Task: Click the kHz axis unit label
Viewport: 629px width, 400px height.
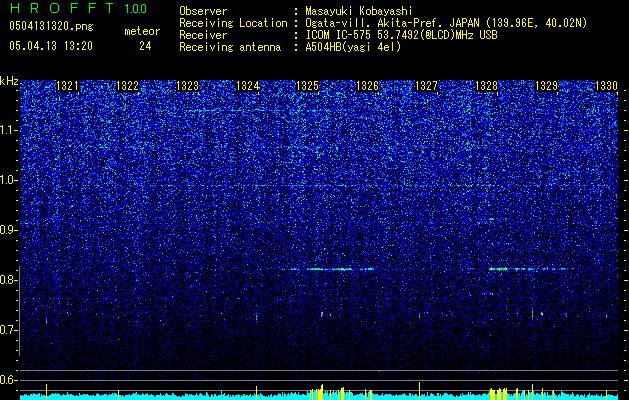Action: pos(9,81)
